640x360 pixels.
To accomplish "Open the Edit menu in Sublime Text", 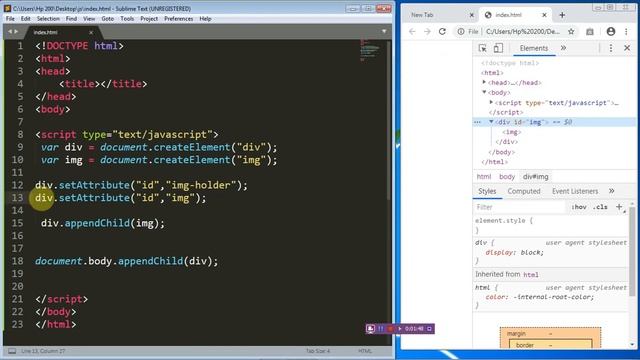I will [25, 19].
